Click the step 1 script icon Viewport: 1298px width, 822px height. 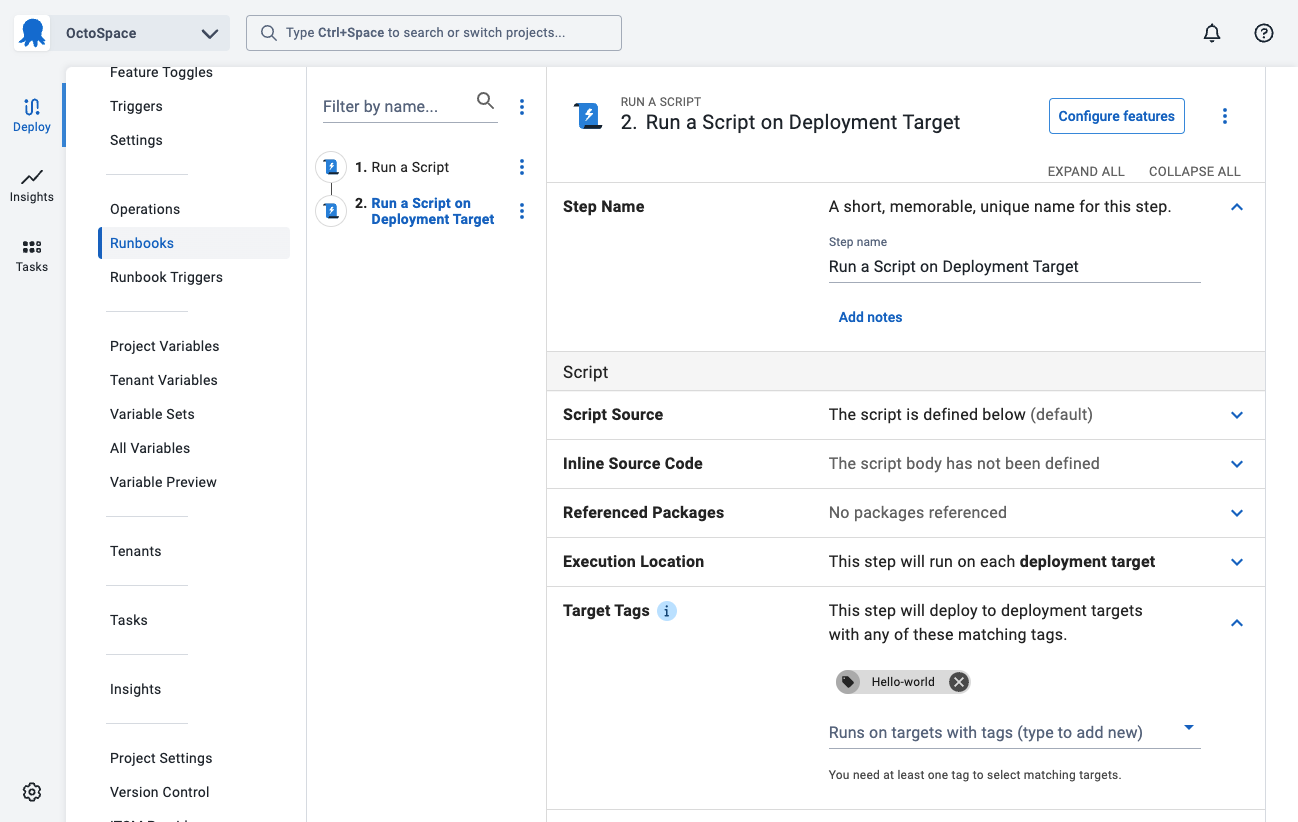coord(331,167)
